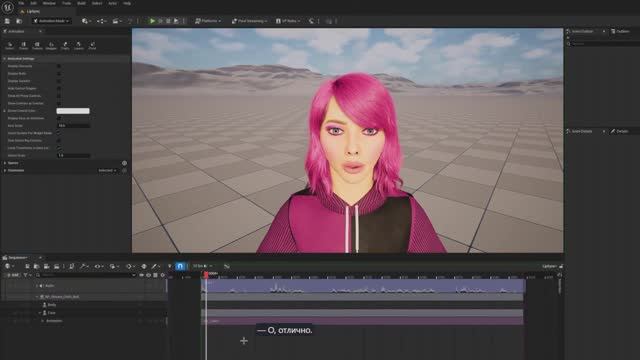Screen dimensions: 640x360
Task: Switch to the Anim Details tab
Action: 582,131
